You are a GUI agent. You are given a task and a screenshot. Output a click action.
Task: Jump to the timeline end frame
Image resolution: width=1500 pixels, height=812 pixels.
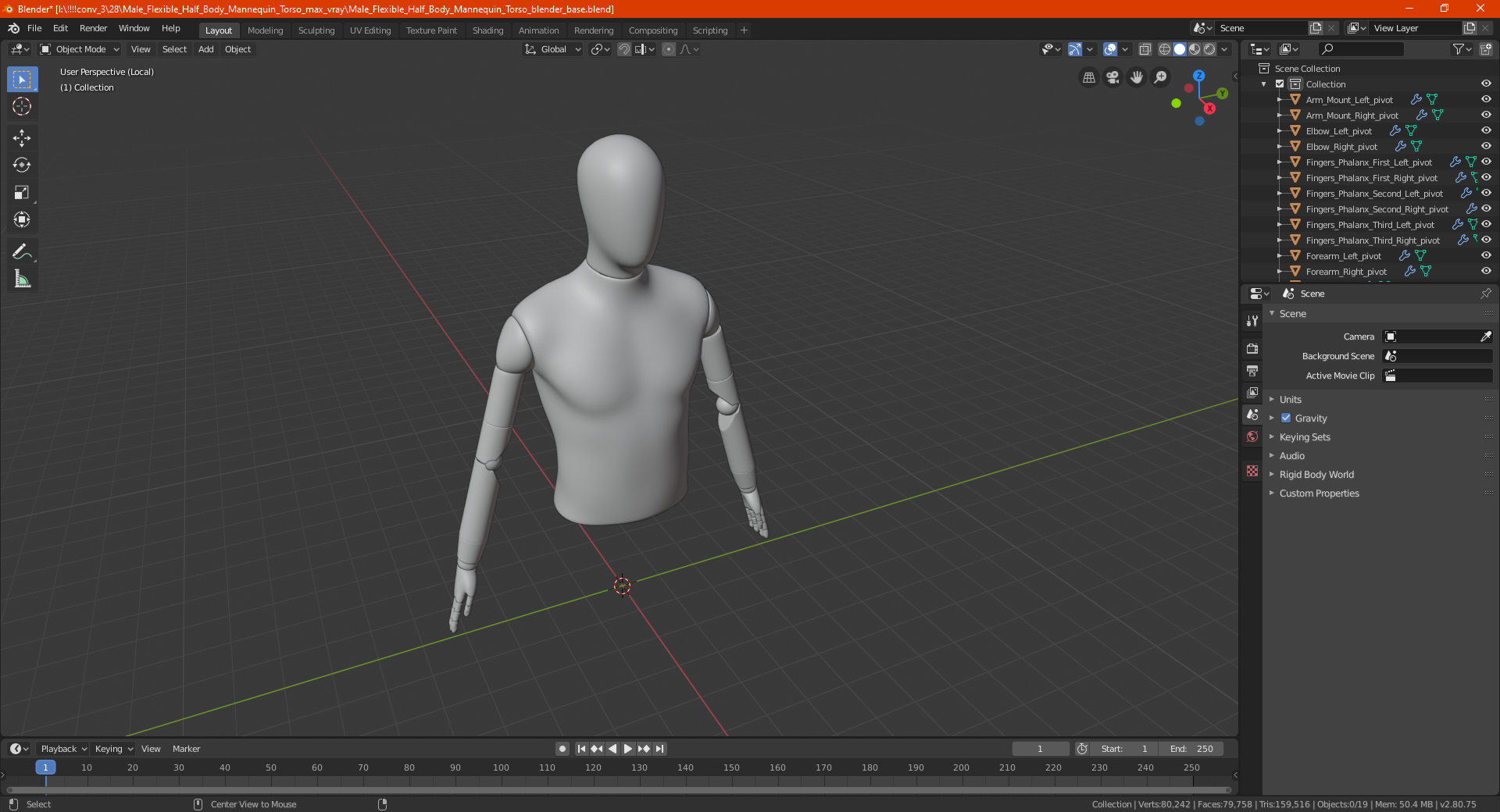point(659,749)
